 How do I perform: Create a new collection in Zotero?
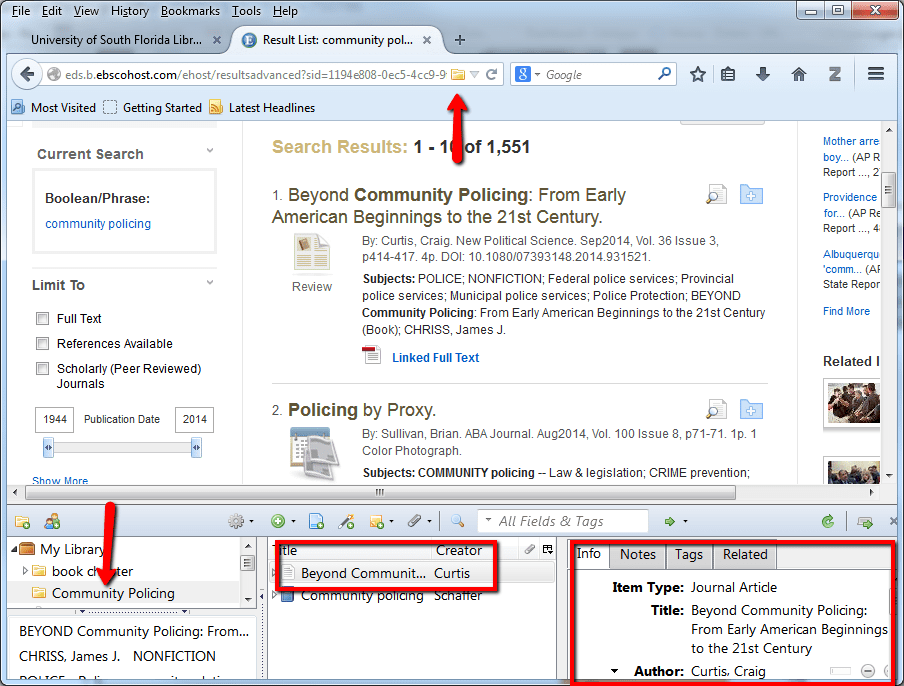click(22, 521)
